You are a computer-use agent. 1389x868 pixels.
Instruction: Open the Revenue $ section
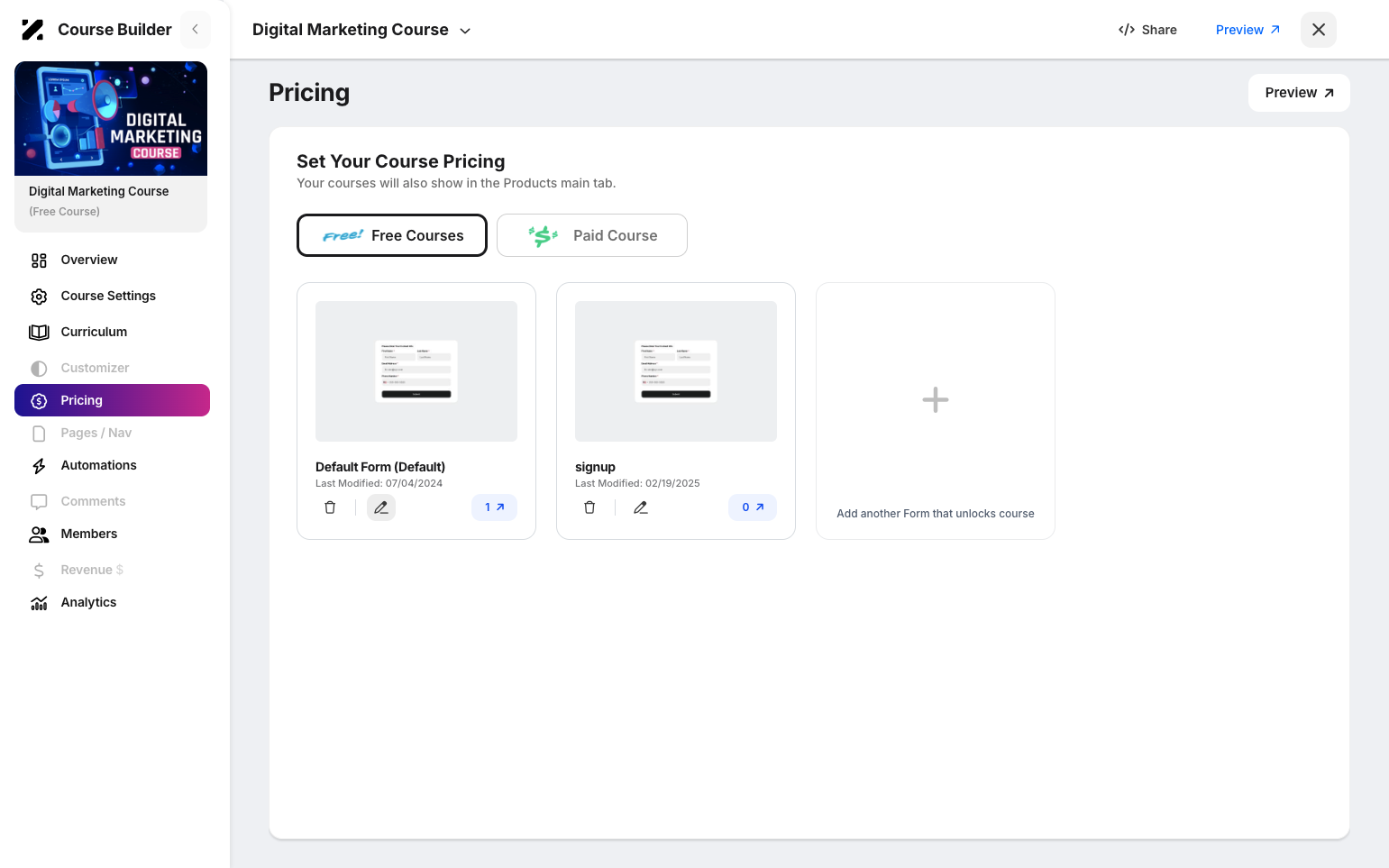[x=112, y=570]
